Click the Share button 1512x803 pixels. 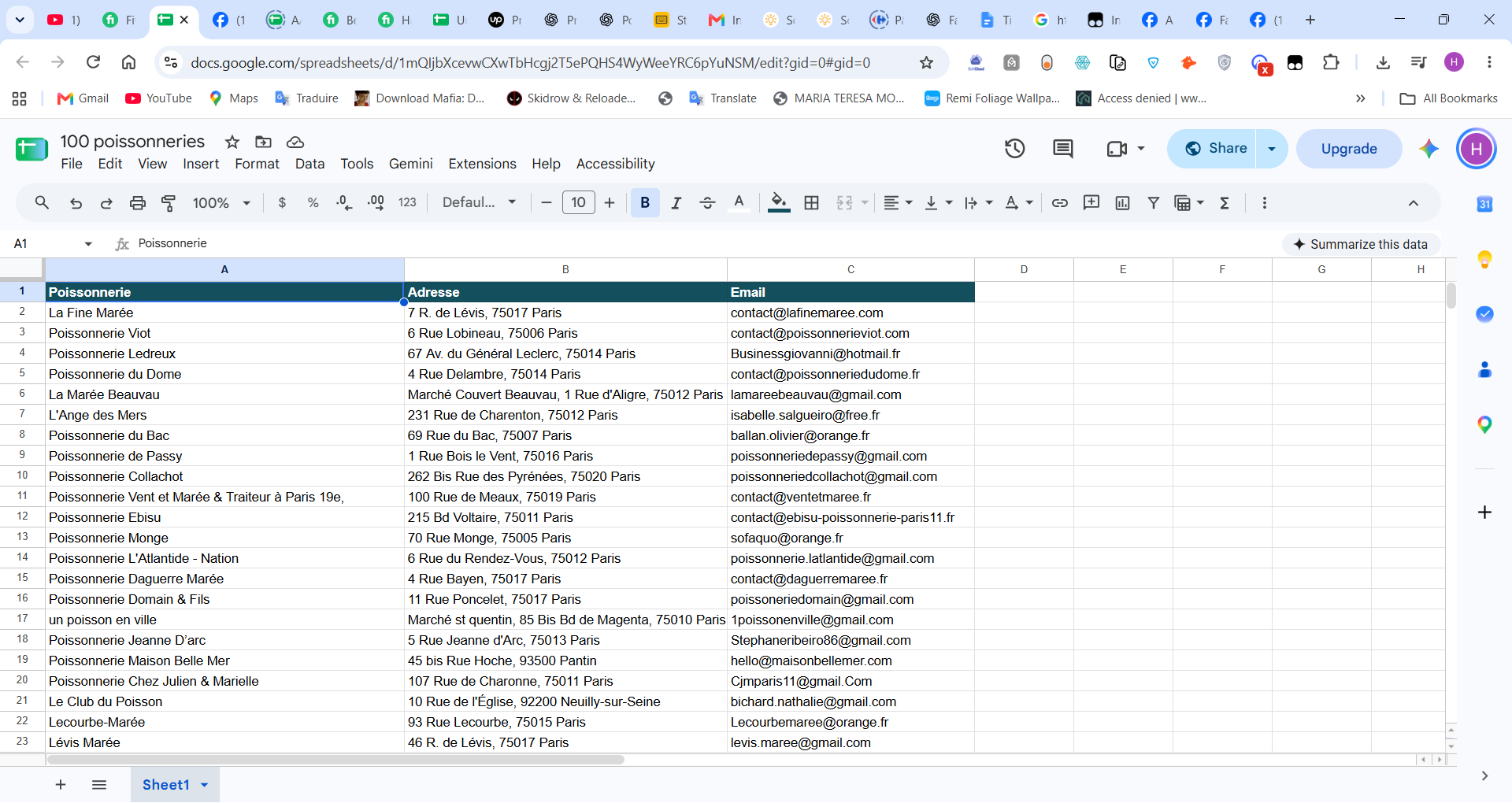click(x=1212, y=149)
